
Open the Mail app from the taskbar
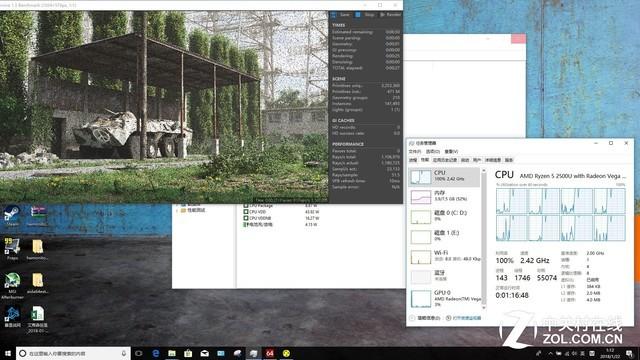click(204, 353)
